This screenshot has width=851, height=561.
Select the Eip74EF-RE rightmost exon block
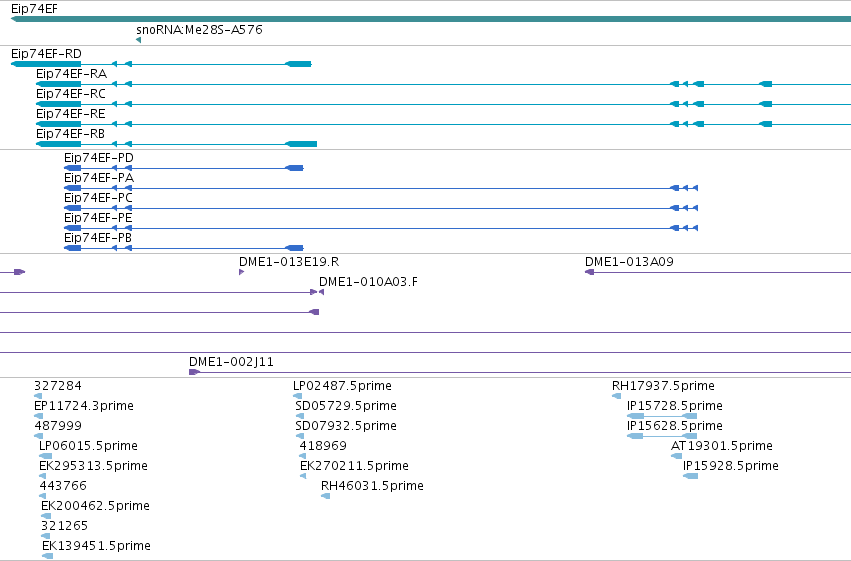tap(765, 124)
